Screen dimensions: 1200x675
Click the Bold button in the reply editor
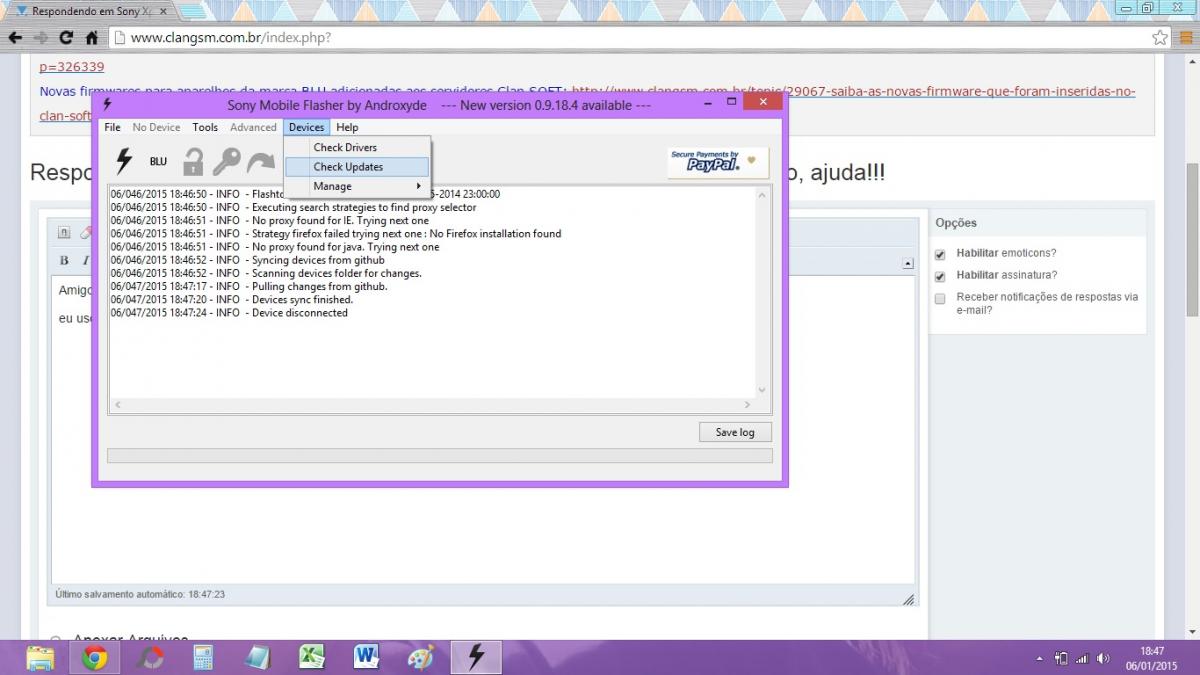pos(64,260)
